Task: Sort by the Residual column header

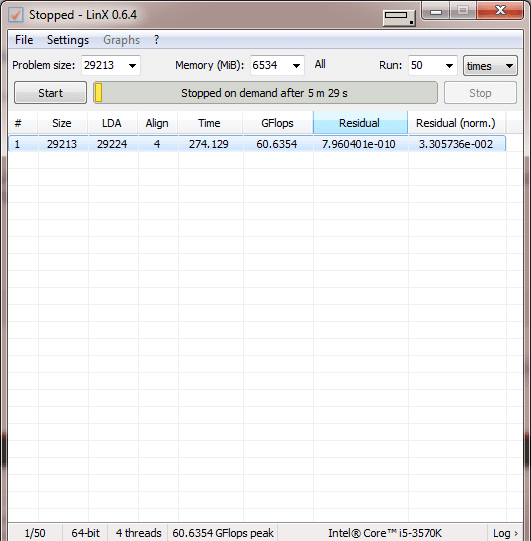Action: coord(360,123)
